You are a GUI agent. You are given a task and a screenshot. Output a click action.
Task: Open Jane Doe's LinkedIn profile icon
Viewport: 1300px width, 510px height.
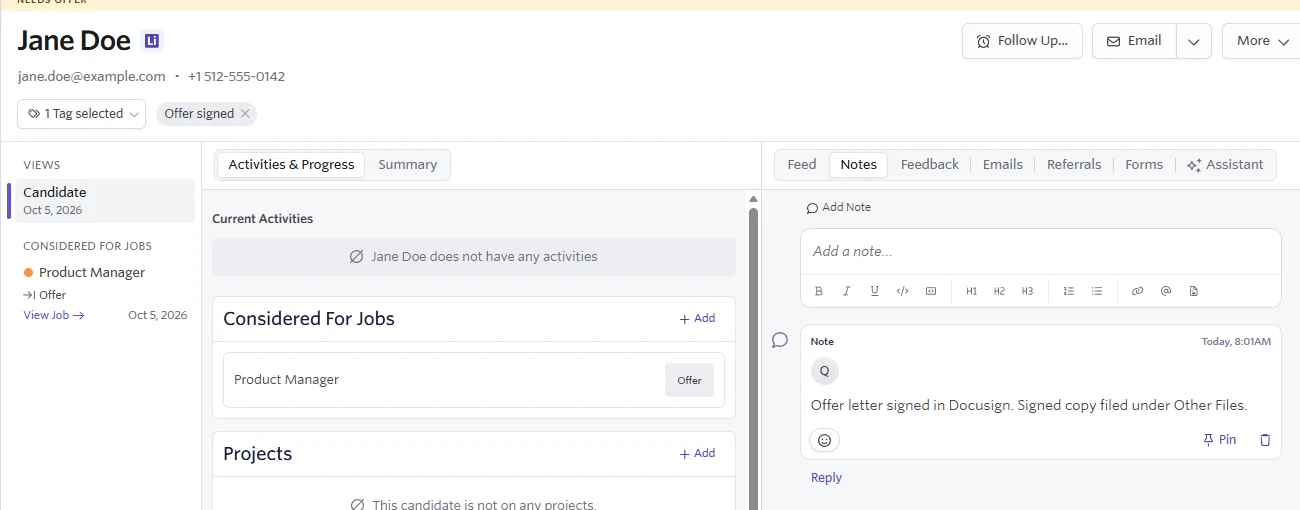point(152,41)
